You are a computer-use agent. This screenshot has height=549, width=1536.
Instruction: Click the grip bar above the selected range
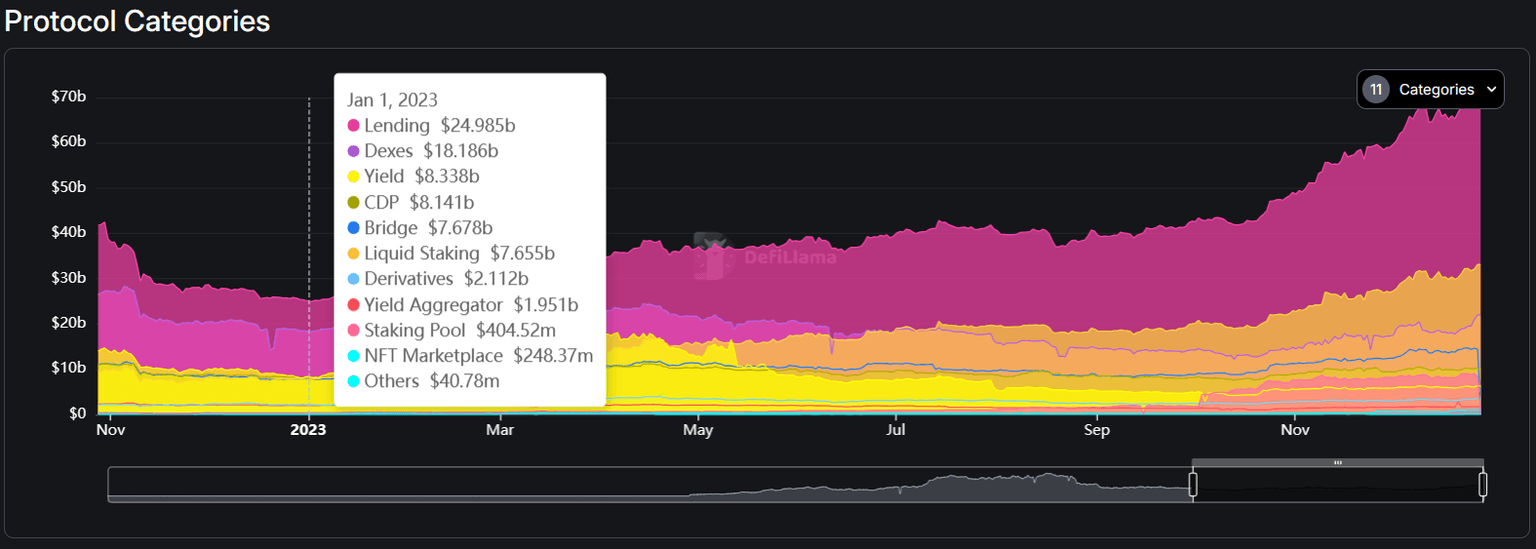(x=1337, y=463)
